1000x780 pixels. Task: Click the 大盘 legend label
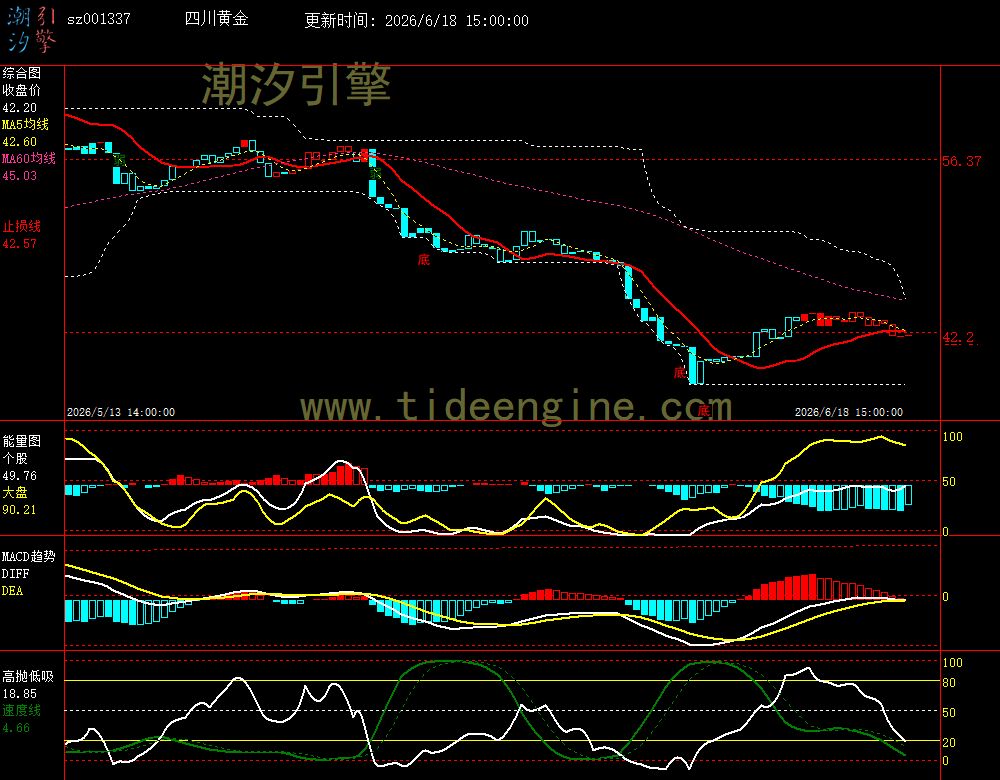(x=15, y=492)
